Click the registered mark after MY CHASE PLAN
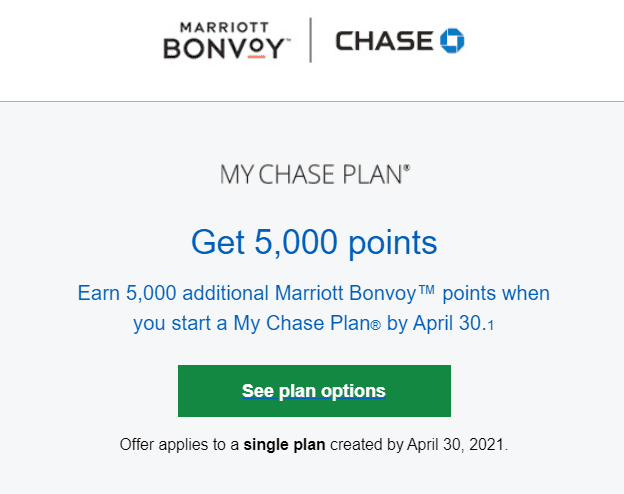This screenshot has height=494, width=624. point(407,168)
